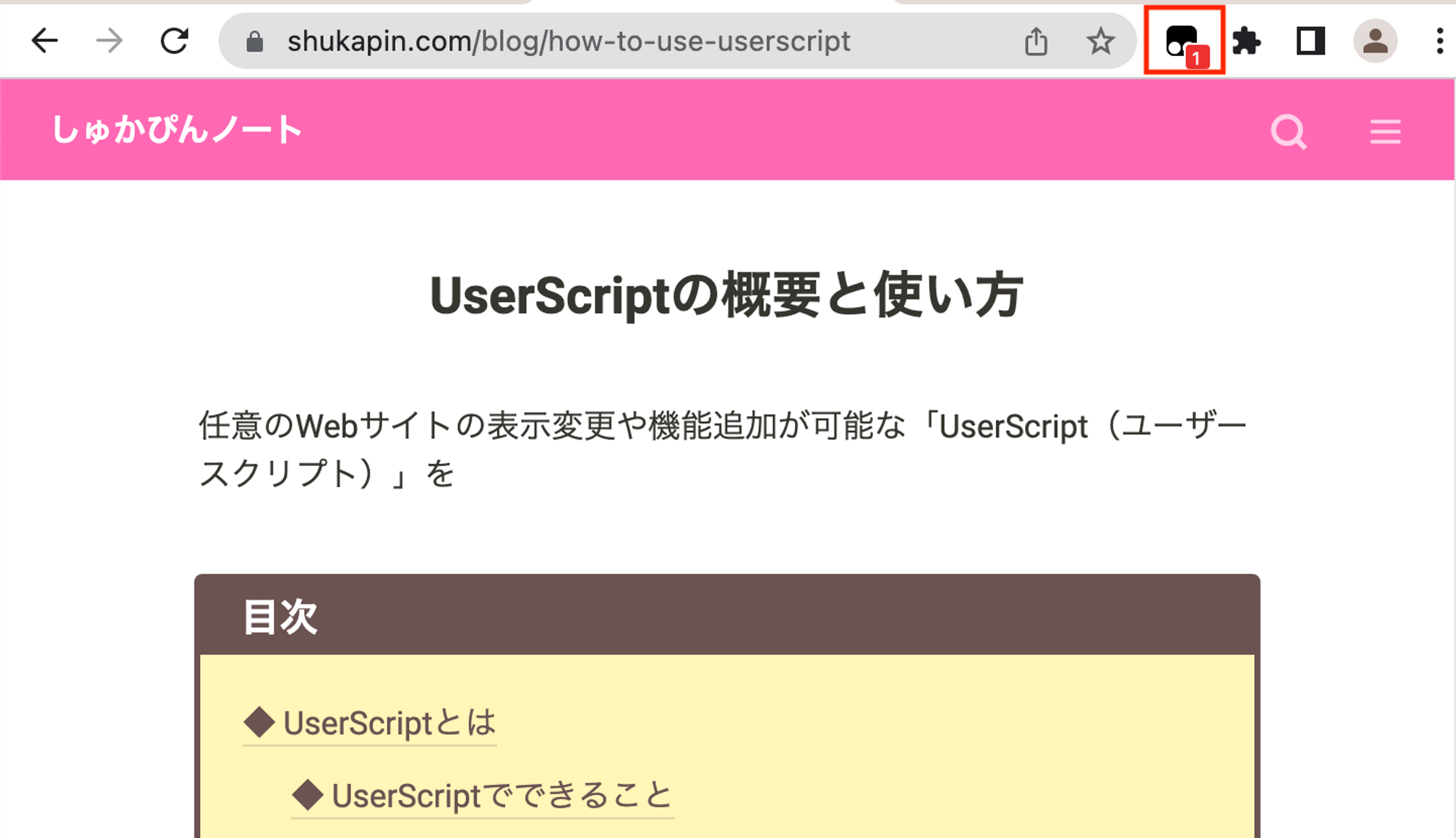View site security lock information
The width and height of the screenshot is (1456, 838).
pos(254,41)
